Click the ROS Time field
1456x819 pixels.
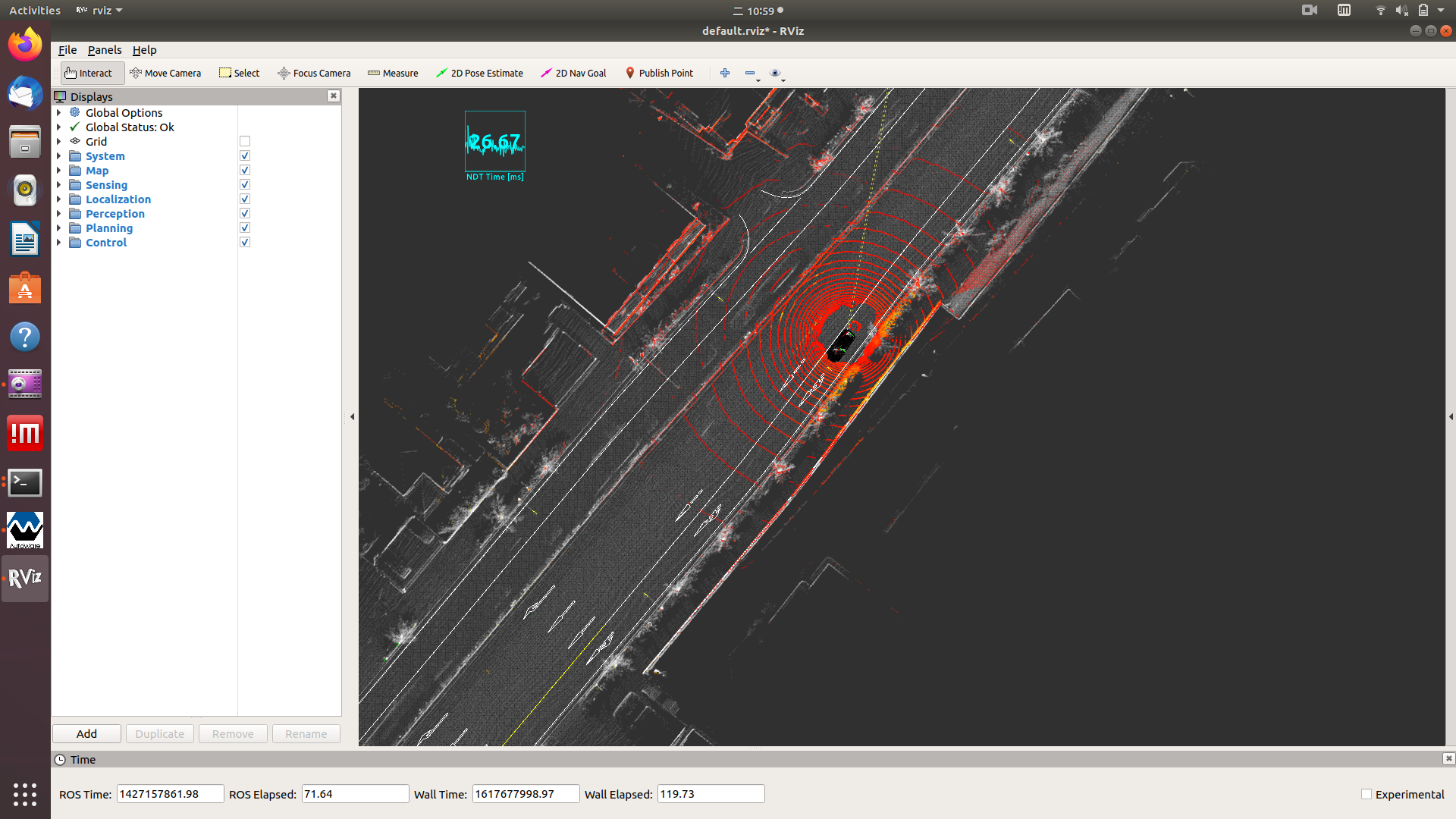click(x=170, y=794)
